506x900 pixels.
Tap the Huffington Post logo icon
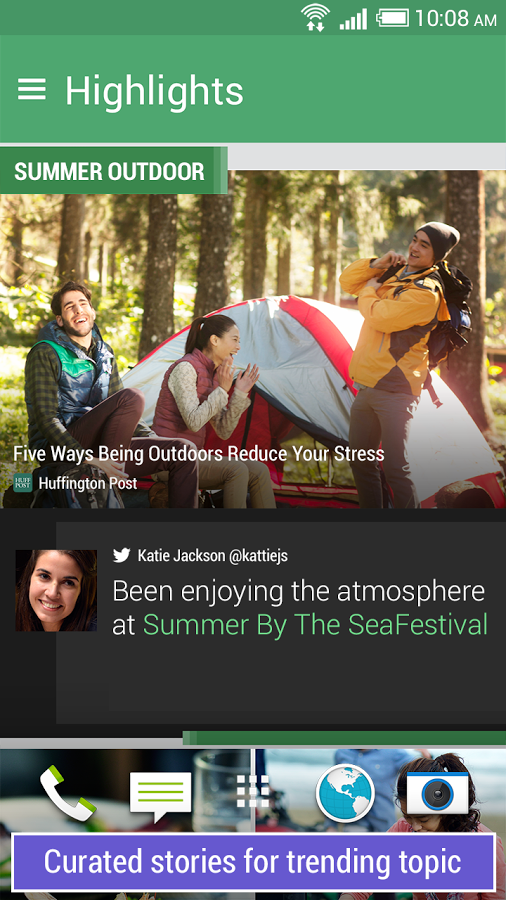click(x=23, y=483)
